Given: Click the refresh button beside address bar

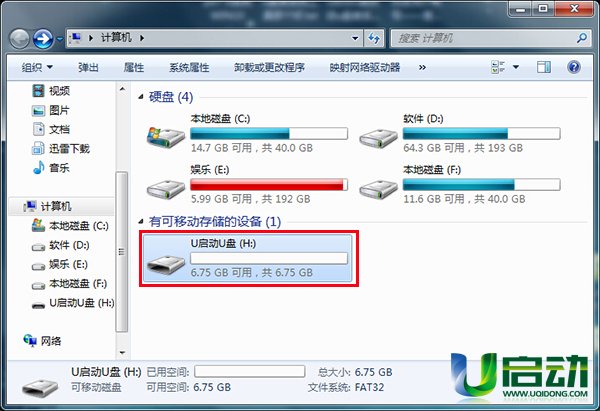Looking at the screenshot, I should point(374,38).
